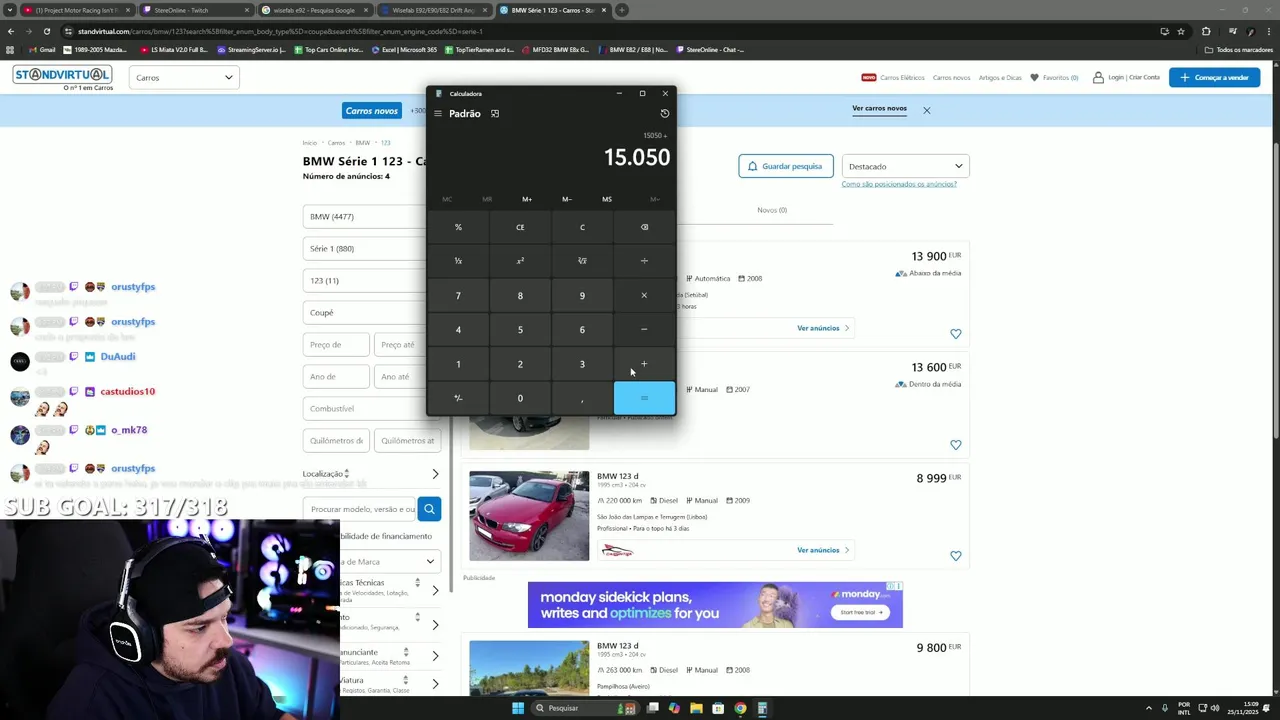Viewport: 1280px width, 720px height.
Task: Open File Explorer from the taskbar
Action: 696,708
